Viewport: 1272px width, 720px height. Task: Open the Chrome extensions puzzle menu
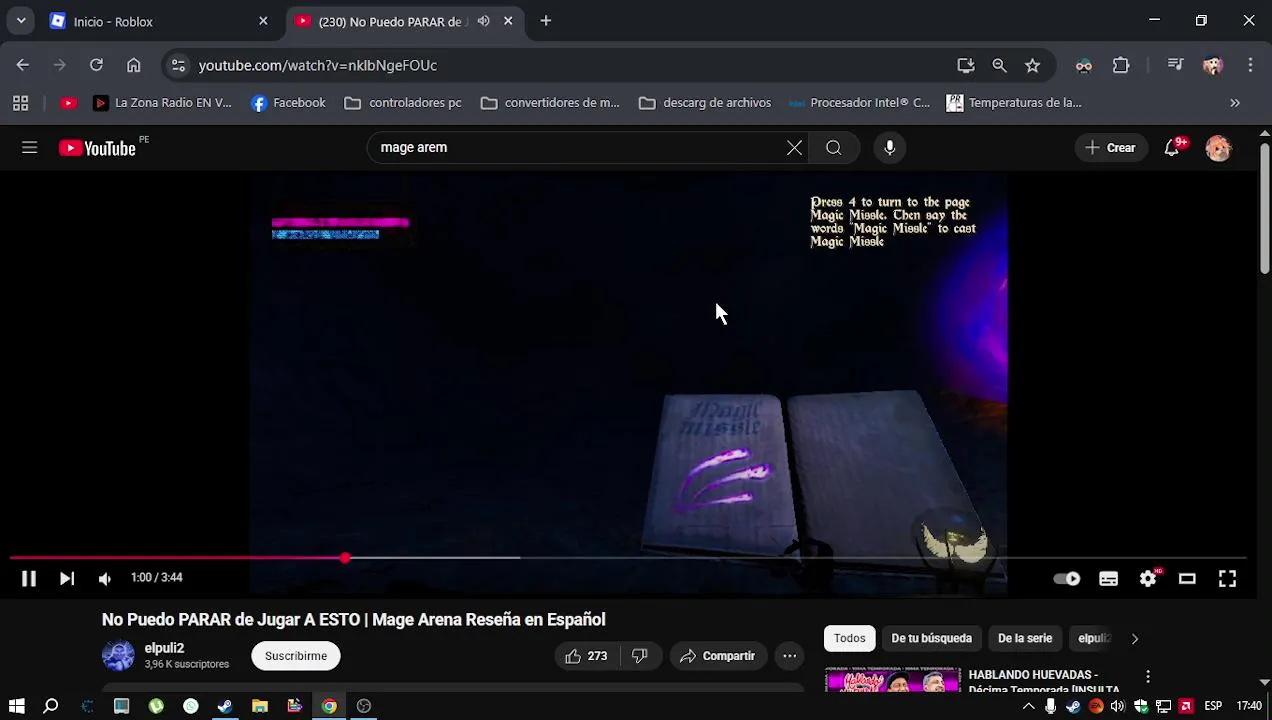pos(1121,65)
